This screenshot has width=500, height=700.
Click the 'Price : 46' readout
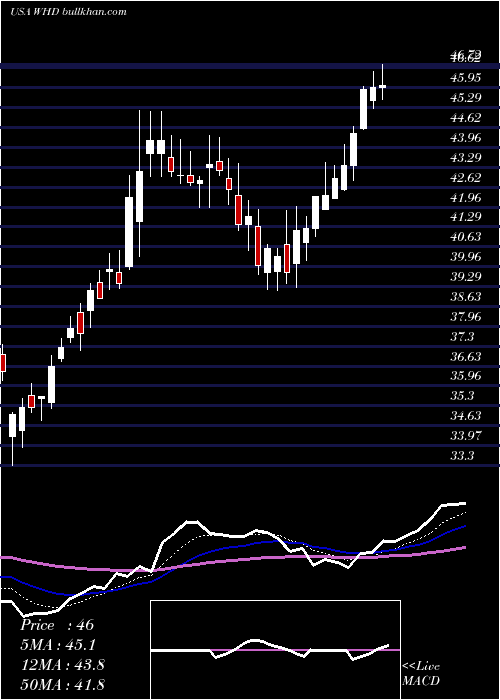[57, 625]
